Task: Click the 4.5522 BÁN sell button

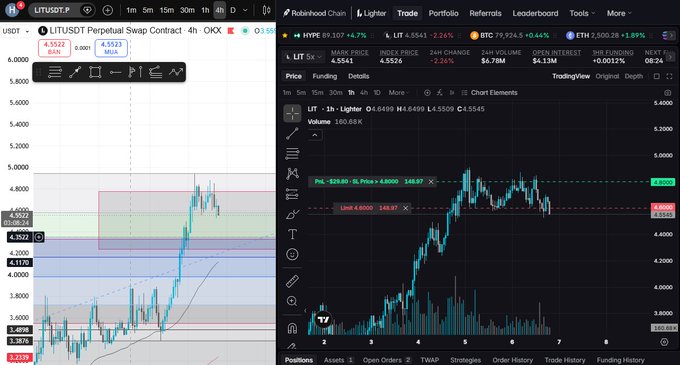Action: [54, 48]
